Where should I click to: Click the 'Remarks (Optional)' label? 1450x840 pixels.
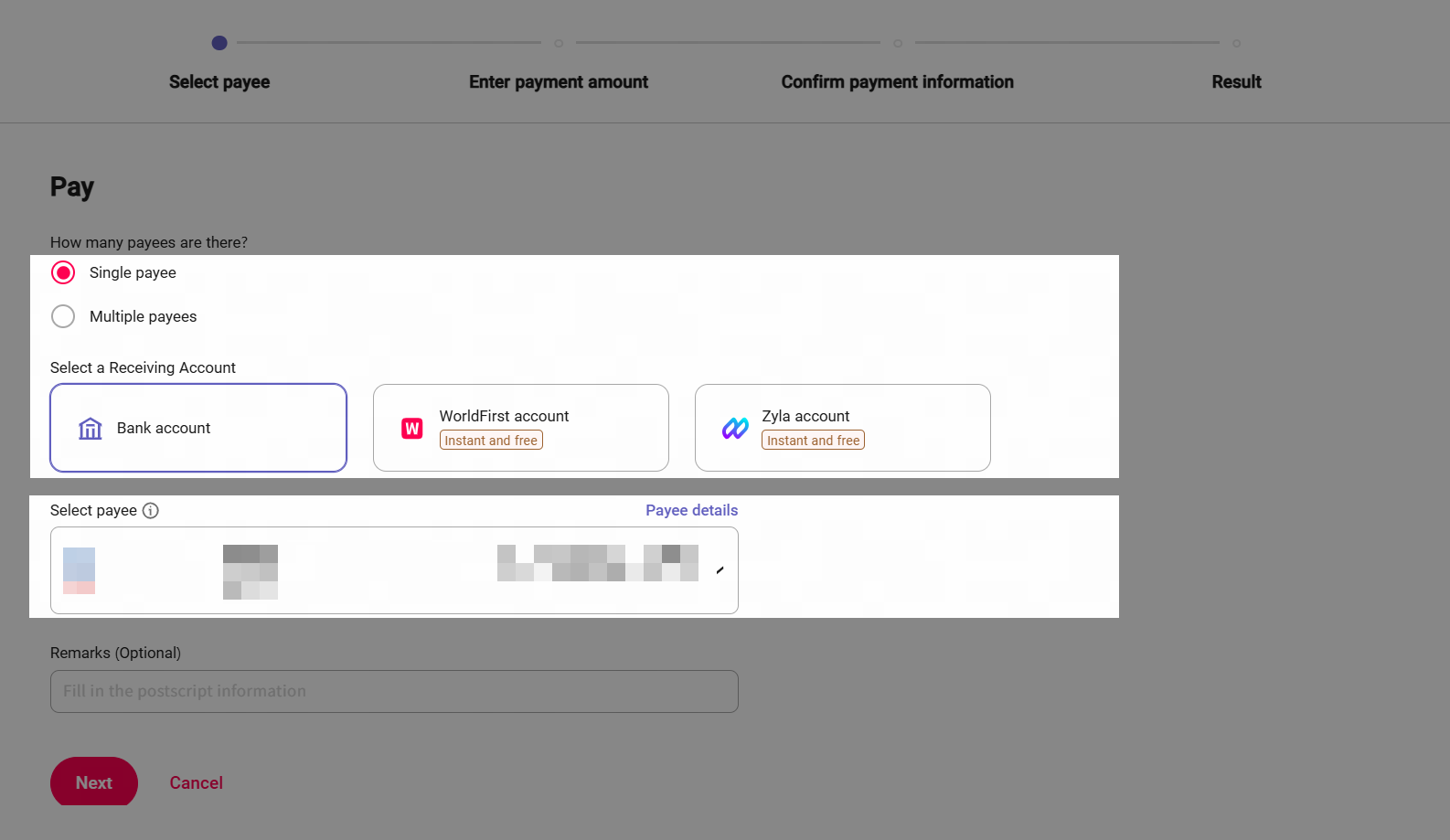115,653
